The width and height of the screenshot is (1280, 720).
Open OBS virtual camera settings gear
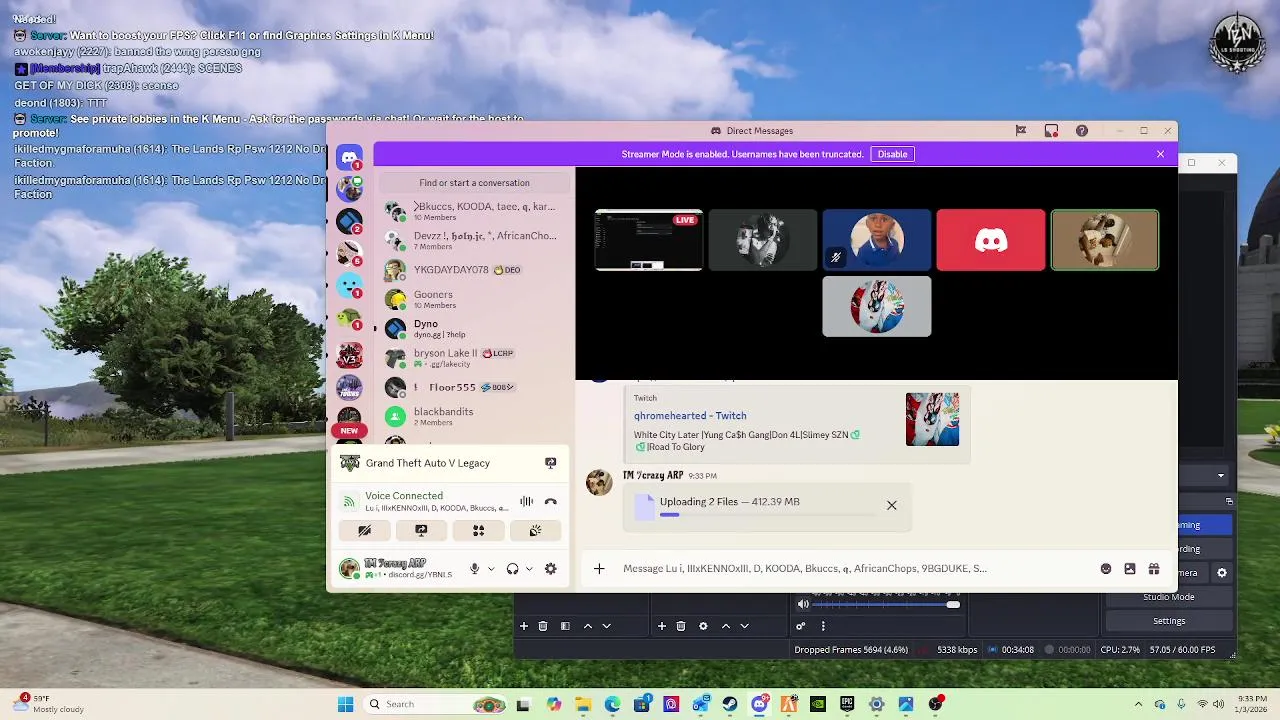1222,573
